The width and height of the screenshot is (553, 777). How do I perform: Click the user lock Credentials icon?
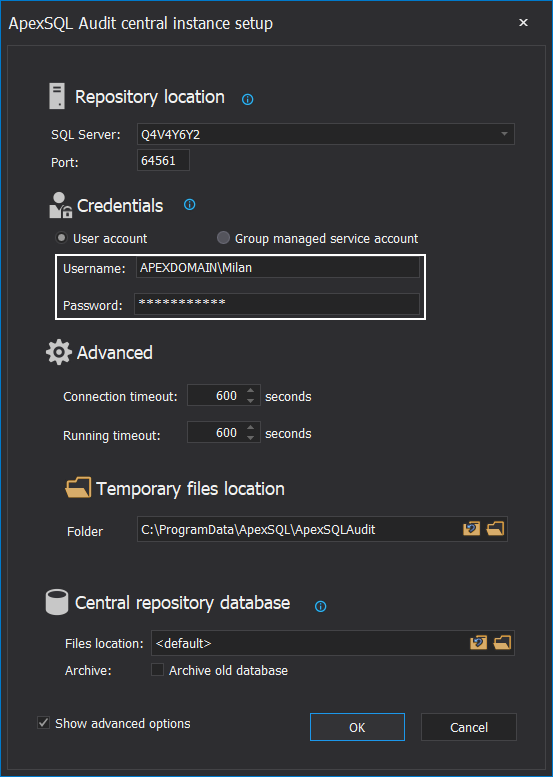(x=60, y=205)
